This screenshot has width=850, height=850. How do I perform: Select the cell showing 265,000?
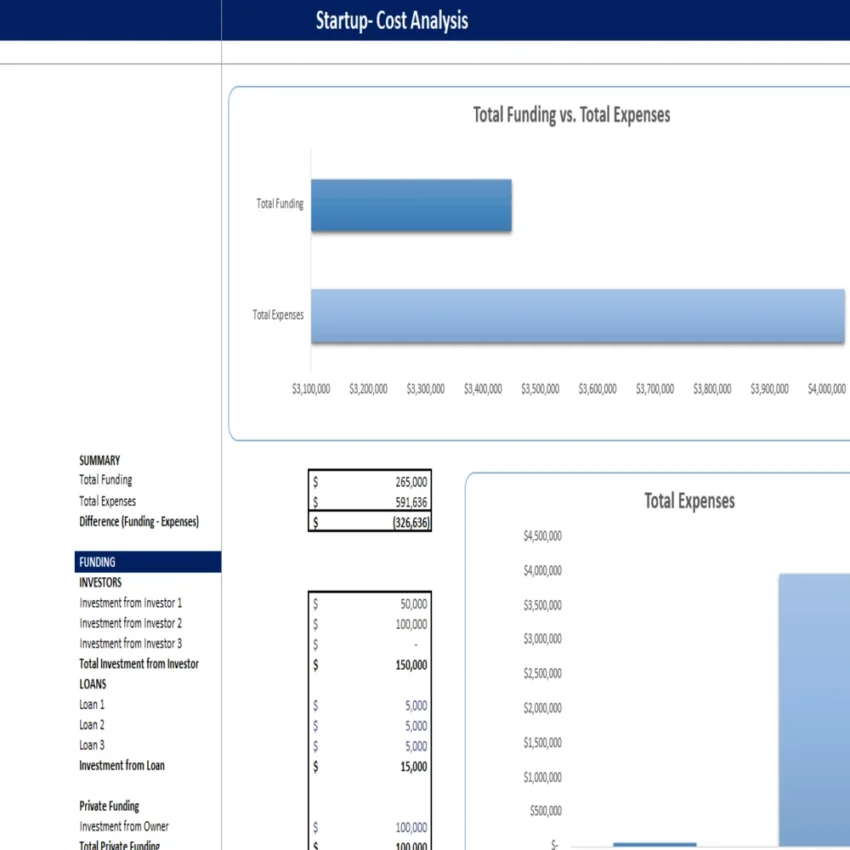click(370, 479)
